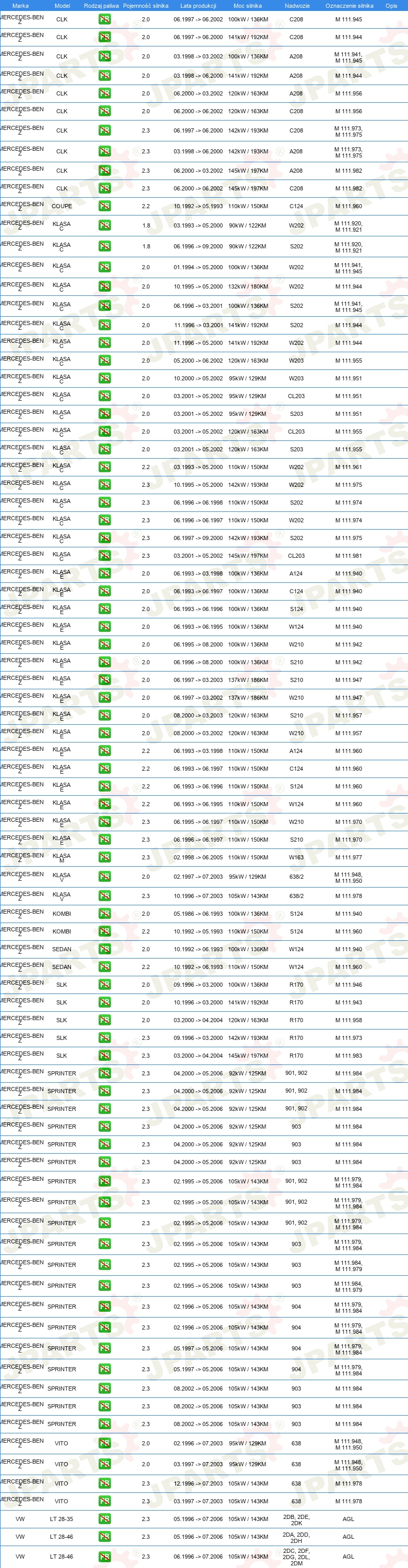Click fuel icon in M 111.942 W210 row
The width and height of the screenshot is (408, 1568).
click(105, 644)
